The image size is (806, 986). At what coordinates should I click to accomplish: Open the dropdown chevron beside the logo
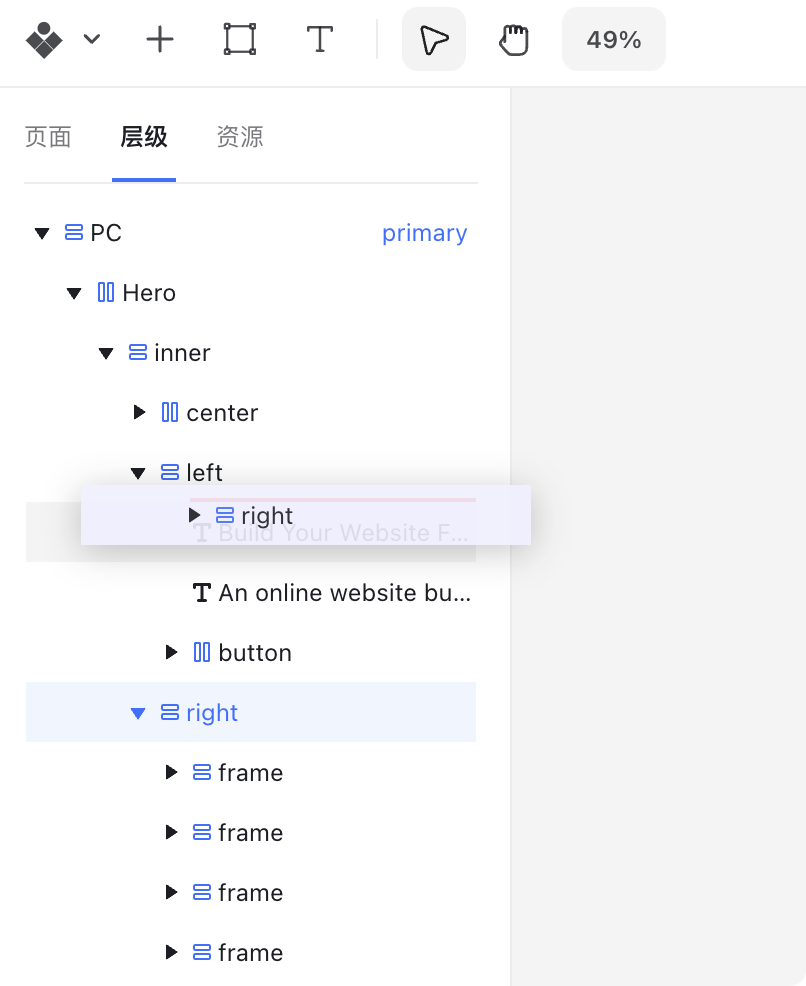[x=92, y=40]
